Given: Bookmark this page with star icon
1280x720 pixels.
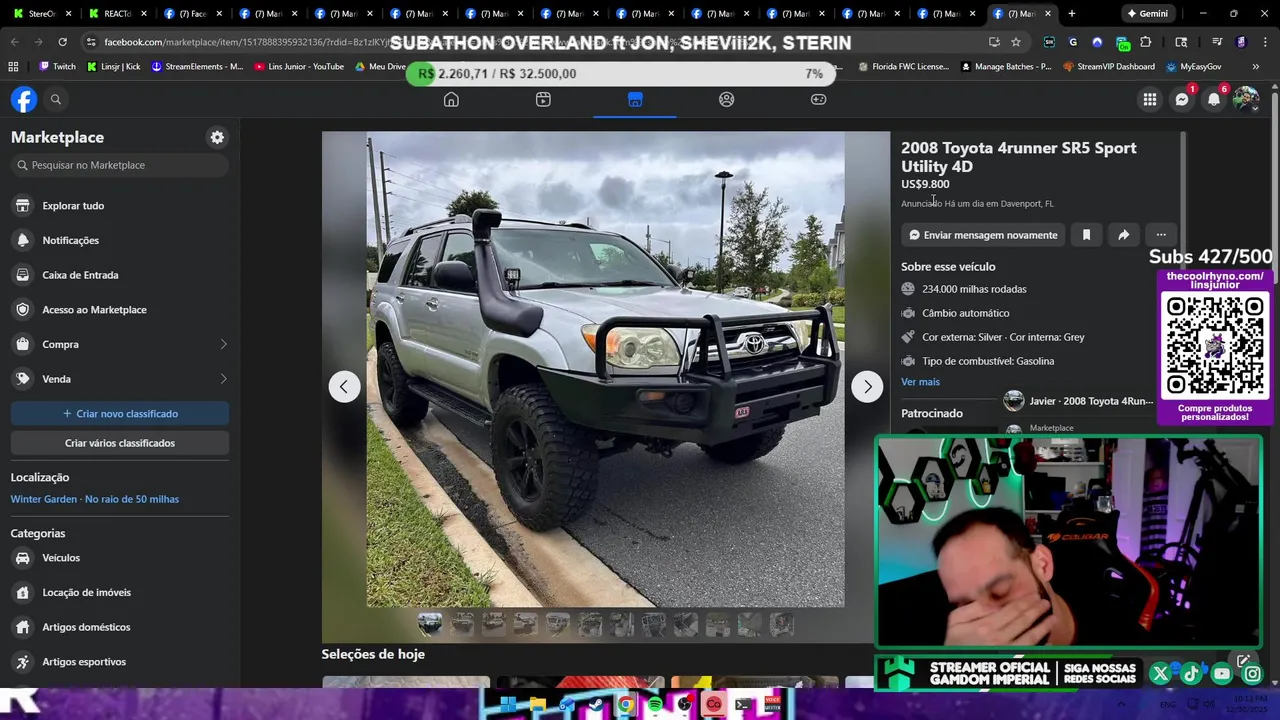Looking at the screenshot, I should pos(1016,42).
